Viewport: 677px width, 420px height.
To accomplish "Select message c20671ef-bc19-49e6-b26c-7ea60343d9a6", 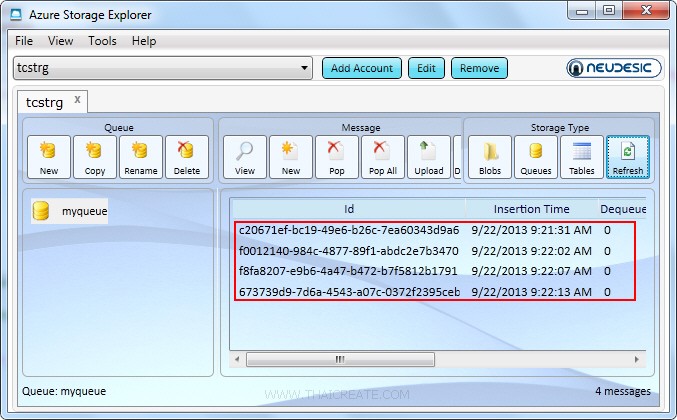I will (349, 230).
